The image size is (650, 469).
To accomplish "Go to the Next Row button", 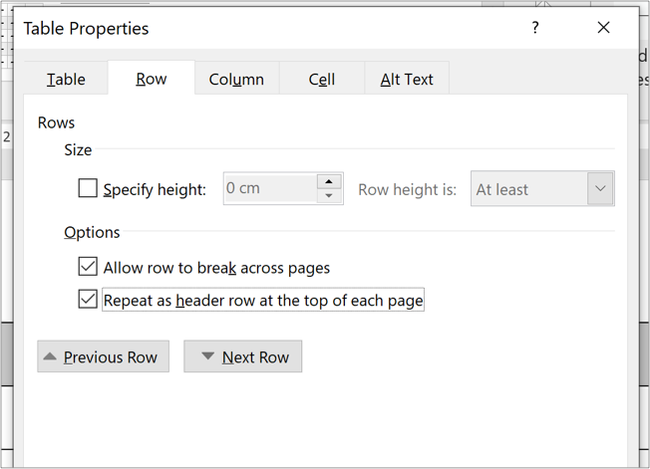I will point(243,357).
